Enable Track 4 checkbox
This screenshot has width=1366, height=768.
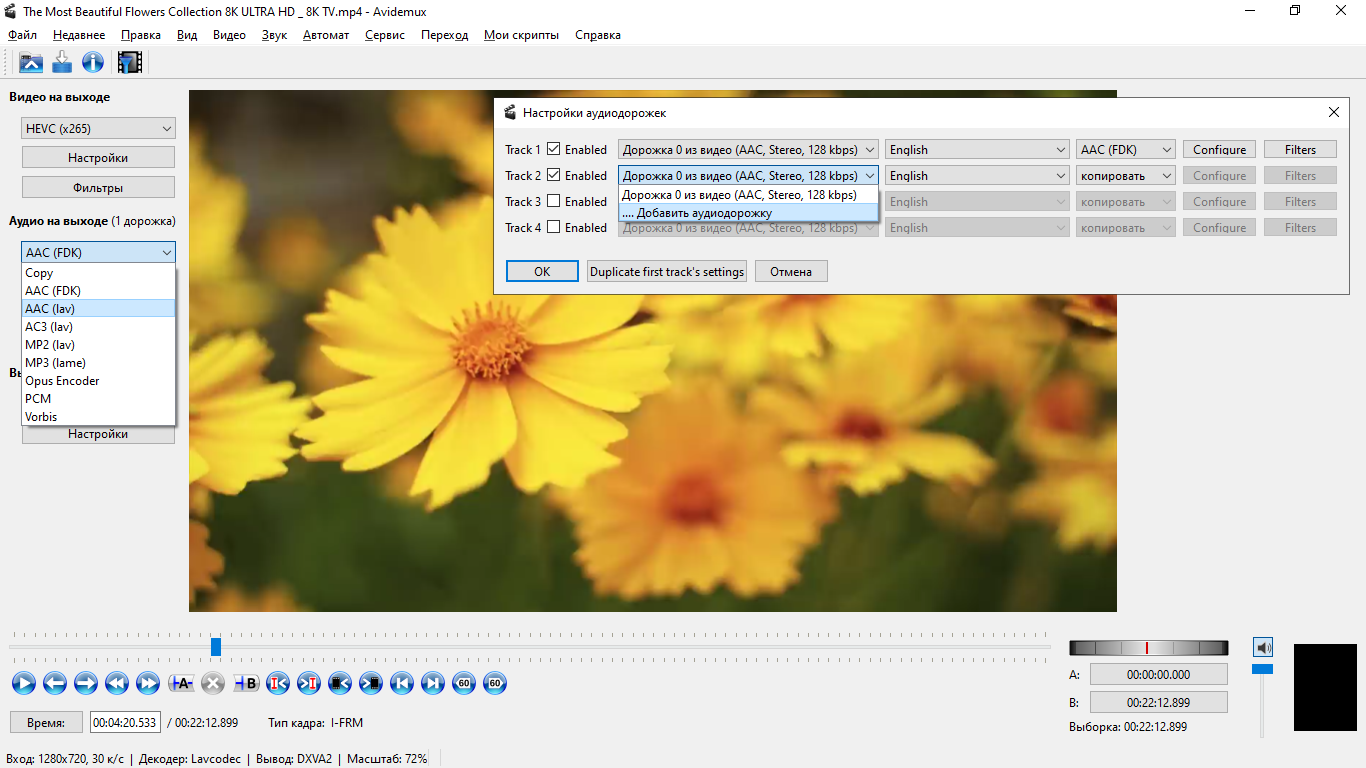click(553, 227)
